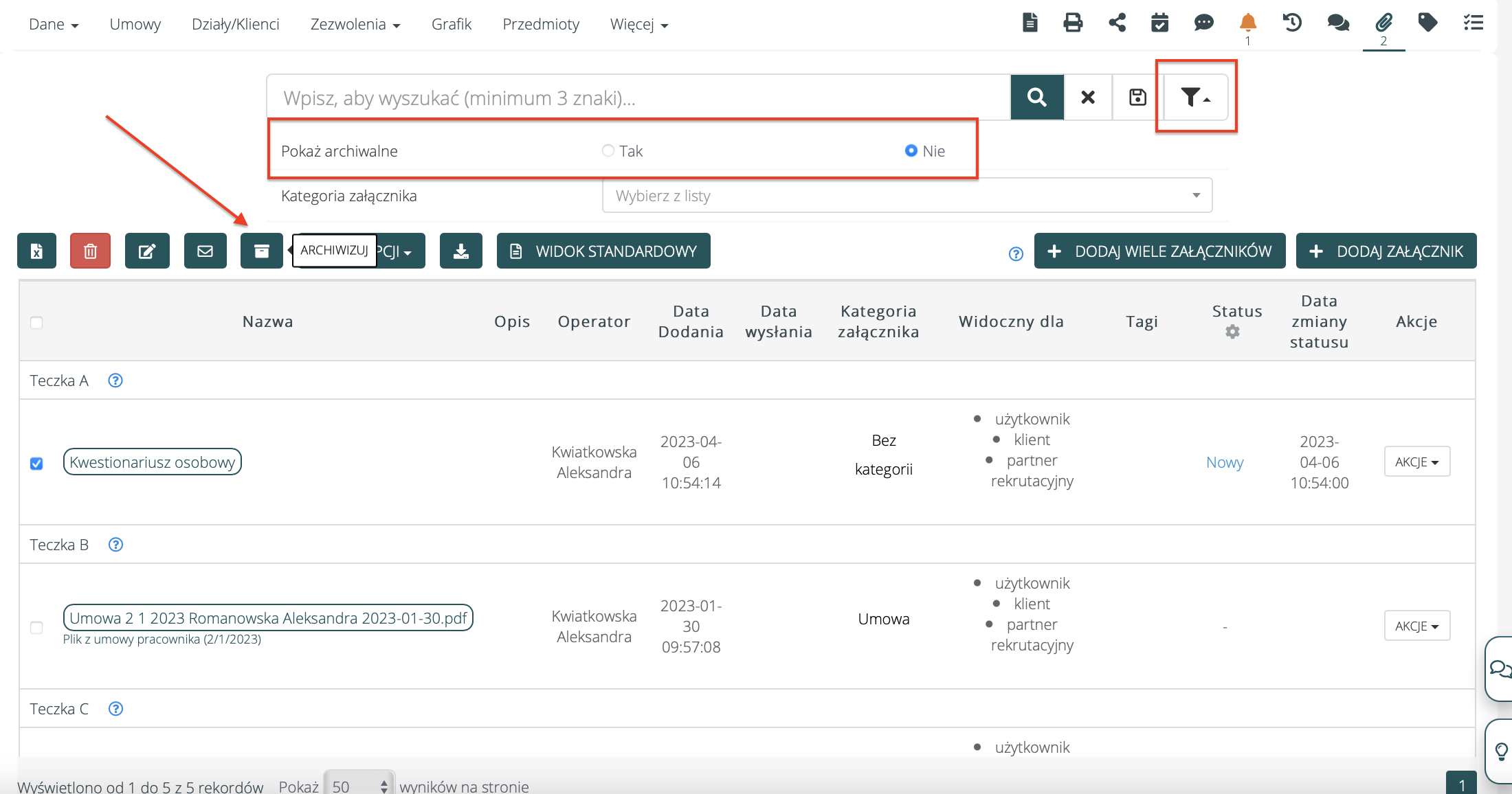Click the DODAJ ZAŁĄCZNIK button
The image size is (1512, 794).
point(1386,251)
